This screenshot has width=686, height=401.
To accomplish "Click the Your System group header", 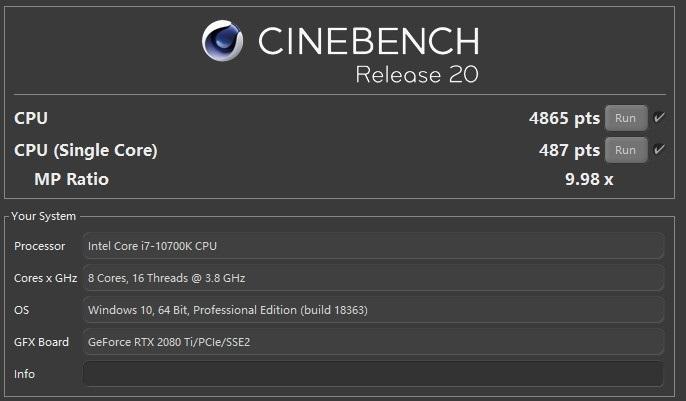I will [x=43, y=216].
